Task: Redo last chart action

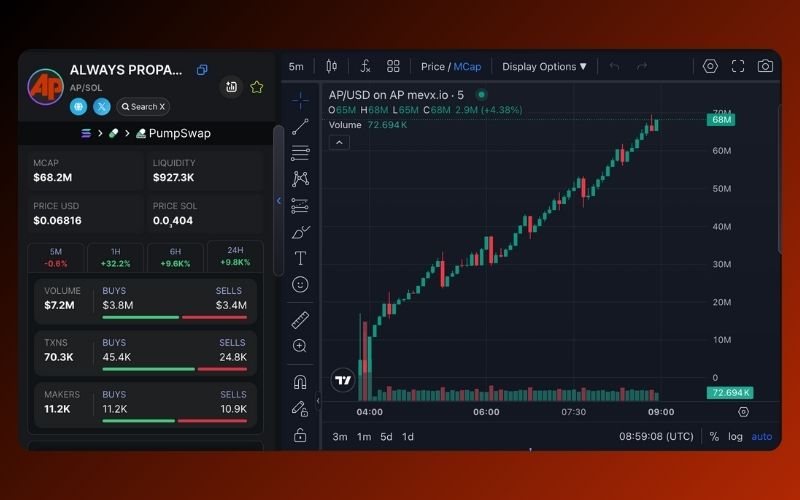Action: coord(642,66)
